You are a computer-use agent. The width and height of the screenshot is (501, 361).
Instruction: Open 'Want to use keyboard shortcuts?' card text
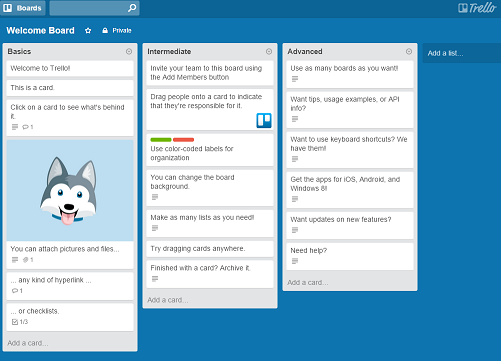[349, 144]
